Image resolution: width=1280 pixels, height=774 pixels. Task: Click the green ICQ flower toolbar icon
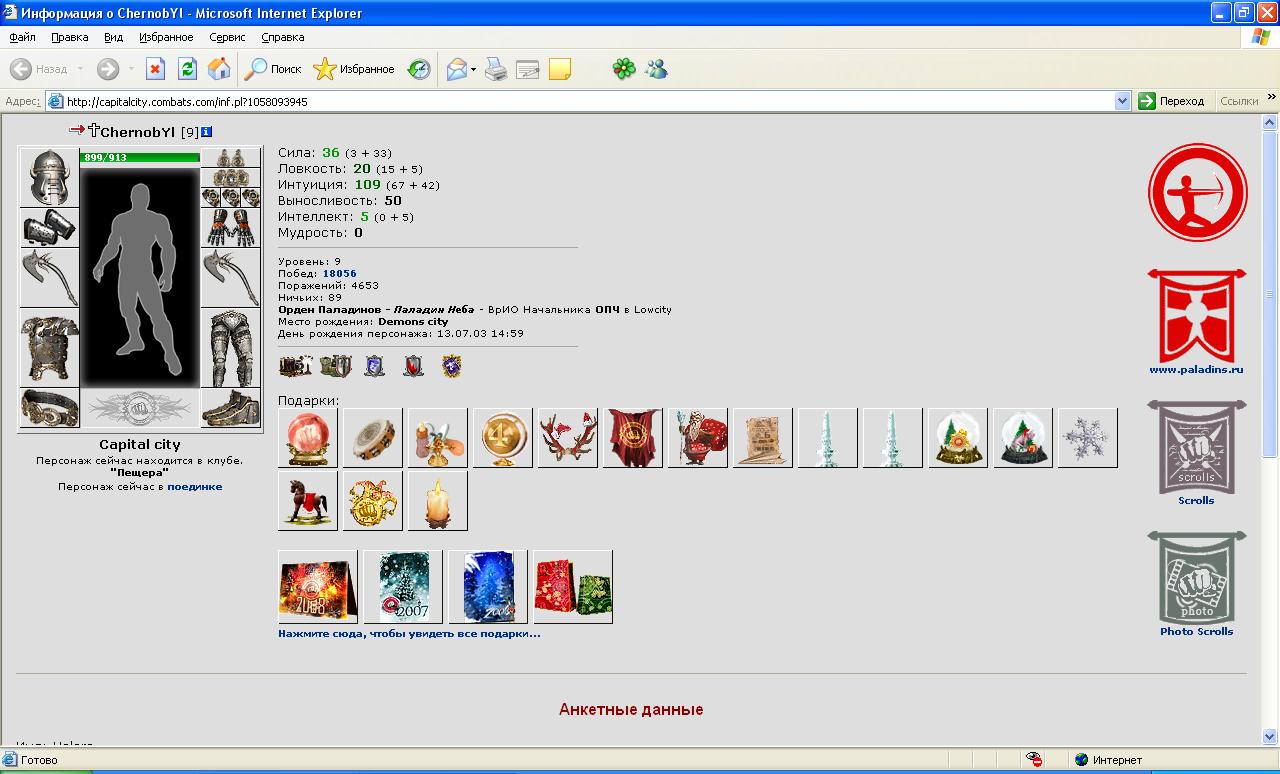[x=624, y=69]
